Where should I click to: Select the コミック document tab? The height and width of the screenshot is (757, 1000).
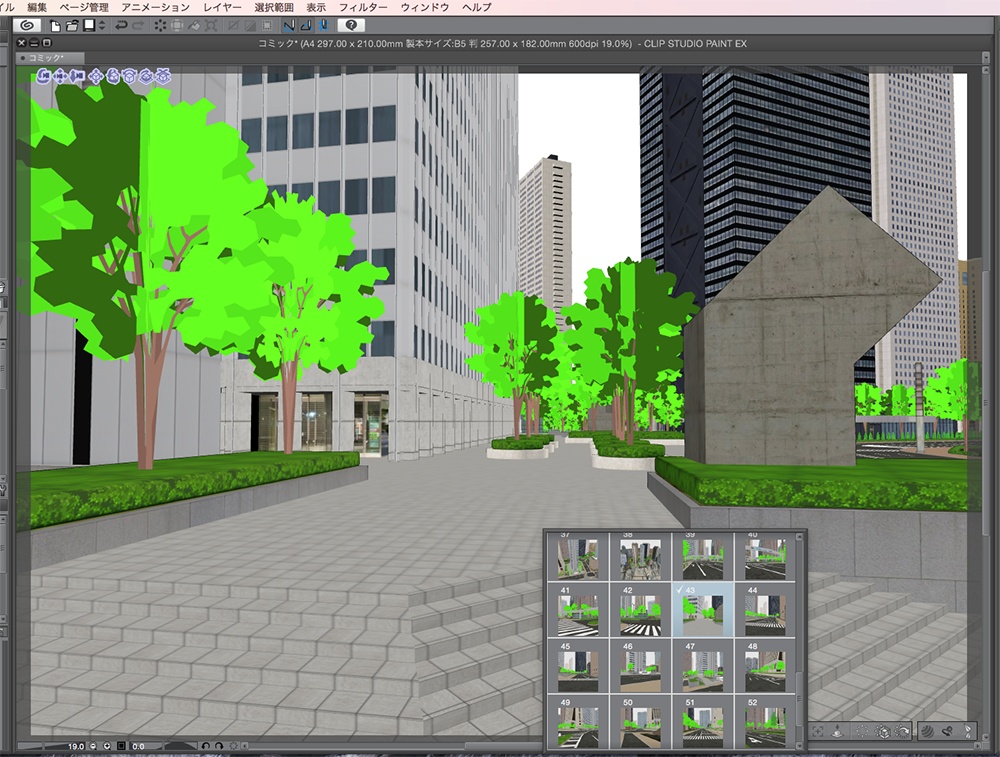coord(45,58)
